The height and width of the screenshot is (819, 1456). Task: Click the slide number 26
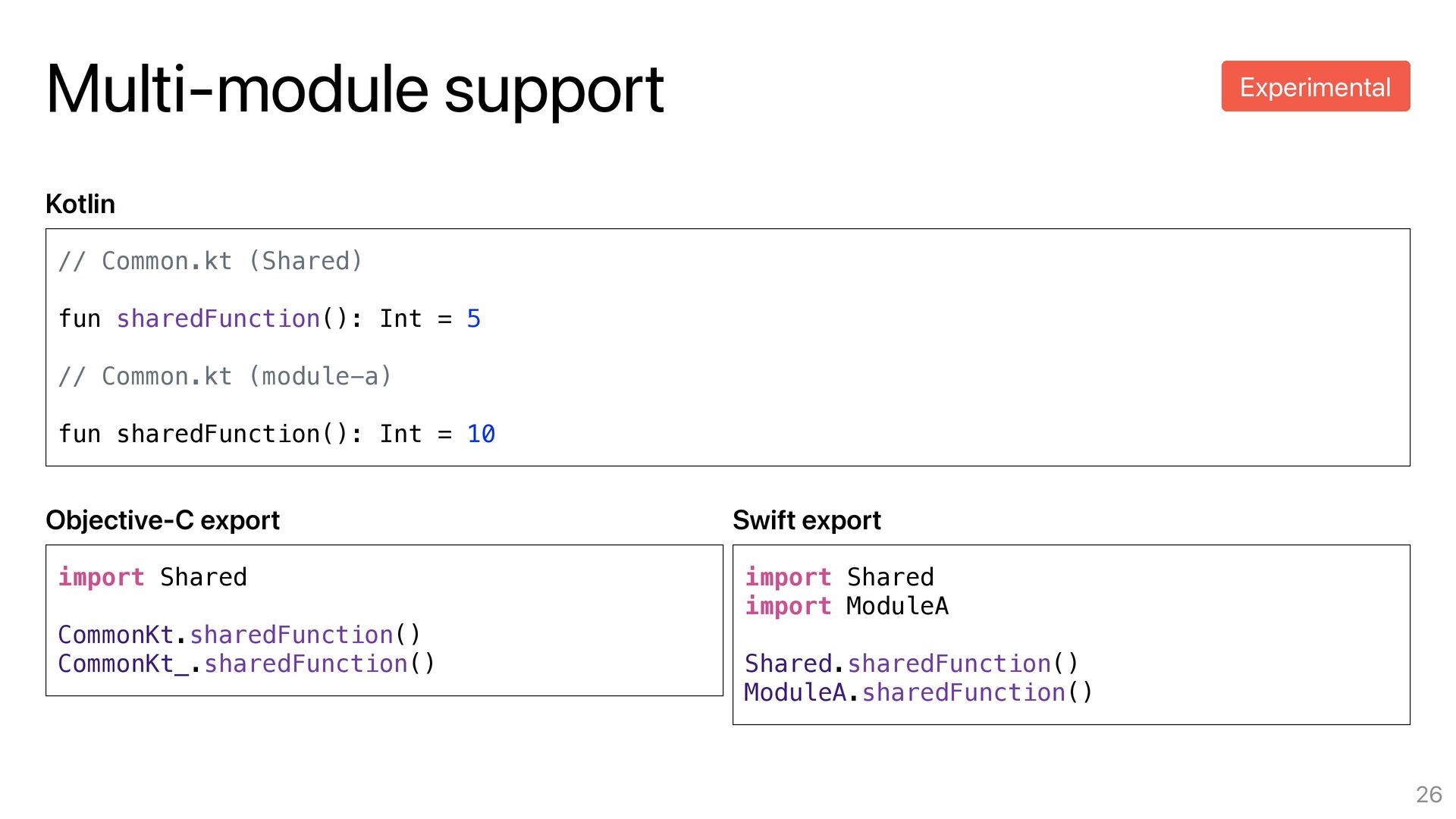tap(1429, 794)
